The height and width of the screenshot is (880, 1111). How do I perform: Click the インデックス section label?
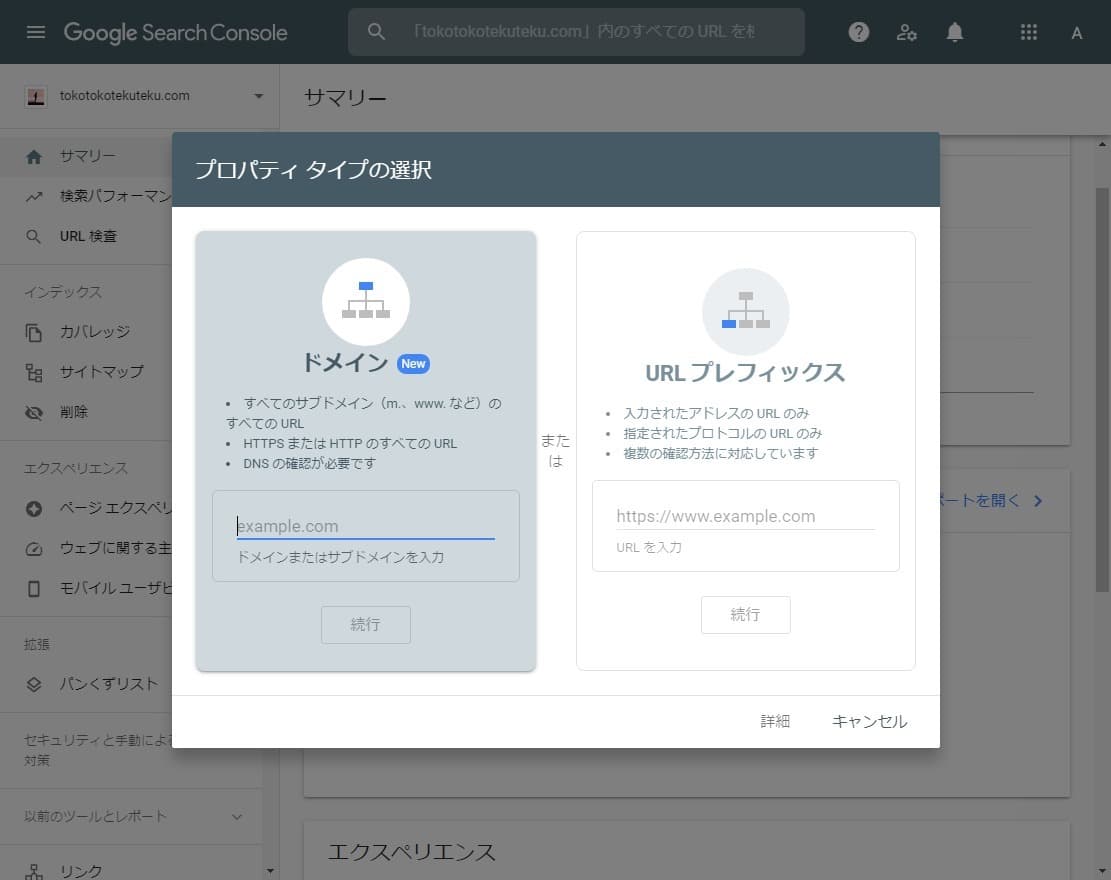coord(63,292)
